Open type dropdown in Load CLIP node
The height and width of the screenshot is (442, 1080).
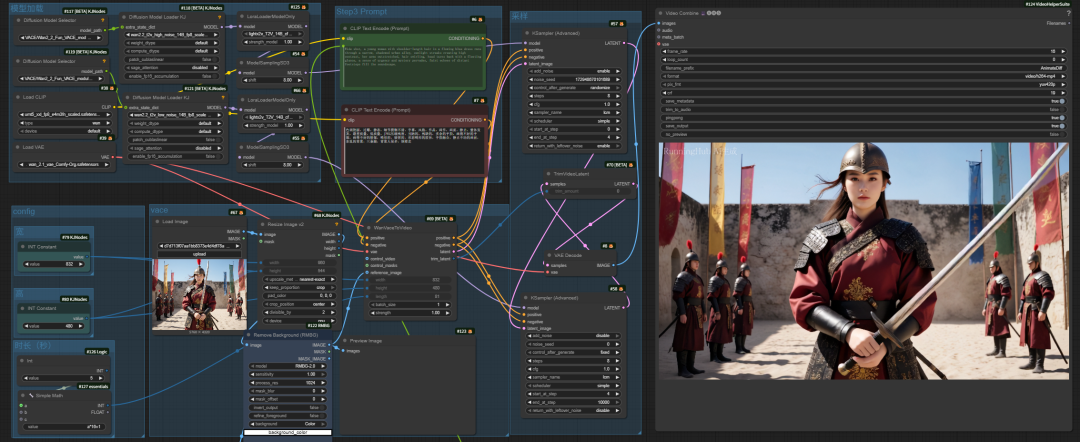pyautogui.click(x=63, y=123)
